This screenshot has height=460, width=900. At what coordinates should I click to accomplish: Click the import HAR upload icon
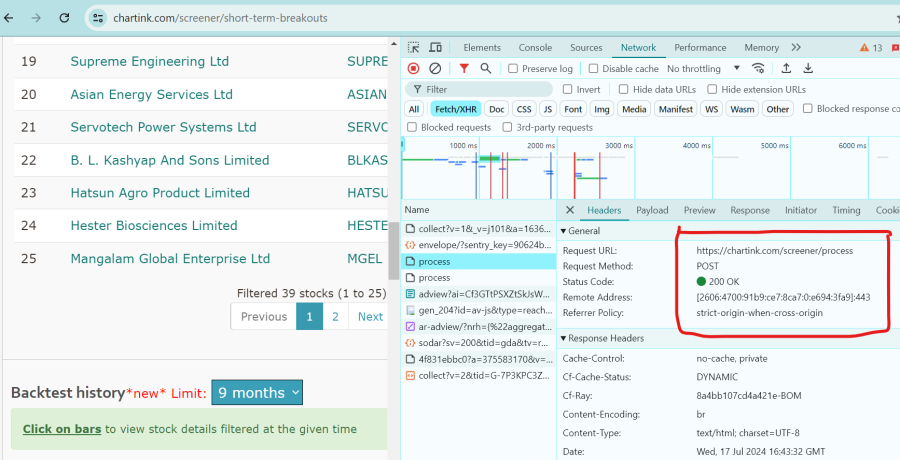click(786, 68)
